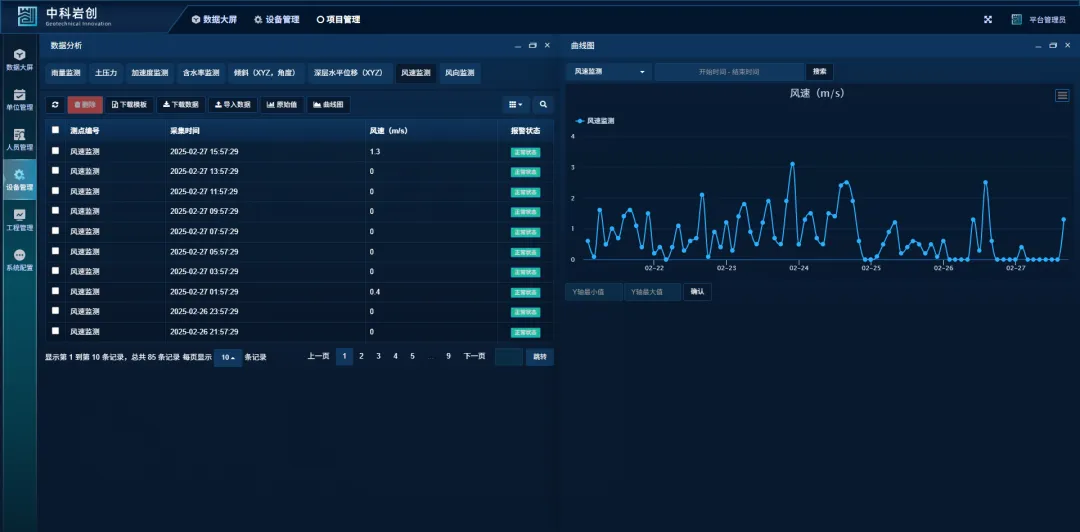1080x532 pixels.
Task: Open the records-per-page 10 dropdown
Action: [x=228, y=357]
